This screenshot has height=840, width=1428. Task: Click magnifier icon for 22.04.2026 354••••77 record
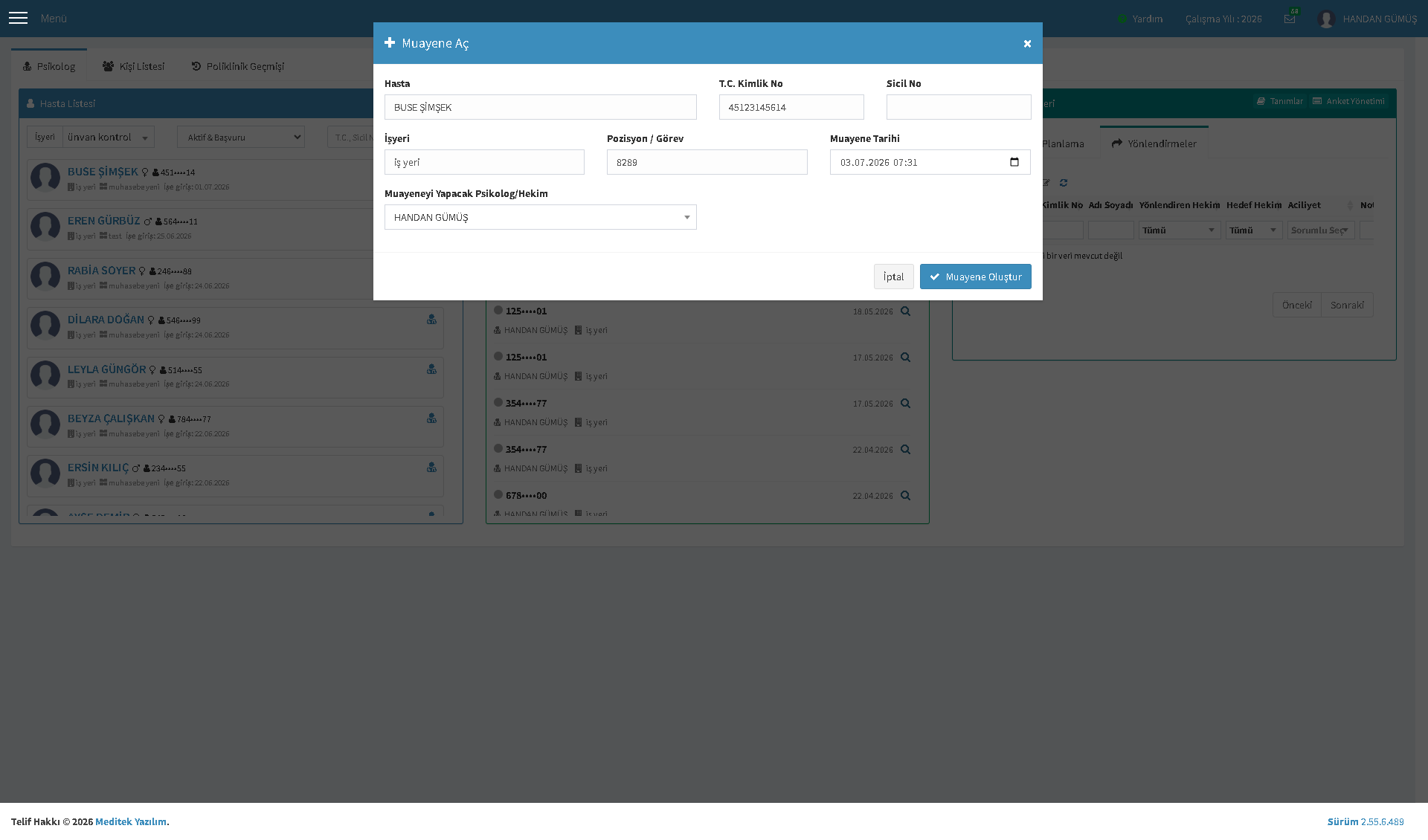pyautogui.click(x=905, y=450)
